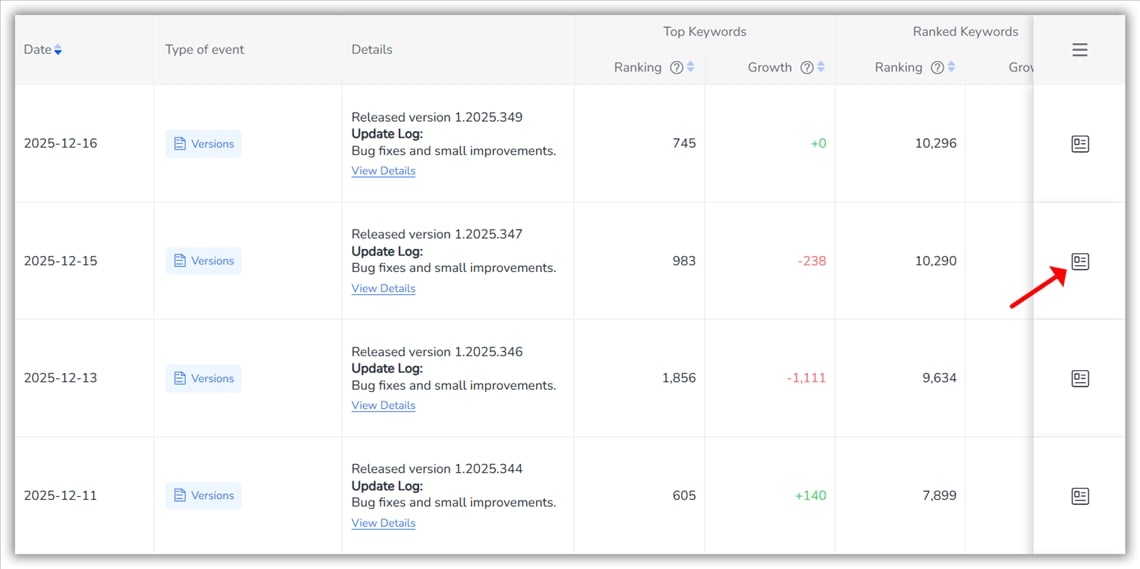Click Versions tag in 2025-12-16 row
The image size is (1140, 569).
(x=204, y=144)
